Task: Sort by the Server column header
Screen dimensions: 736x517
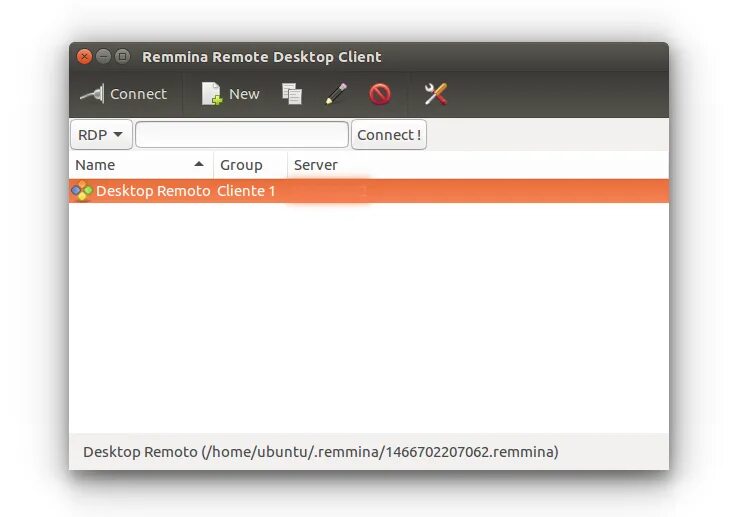Action: point(478,165)
